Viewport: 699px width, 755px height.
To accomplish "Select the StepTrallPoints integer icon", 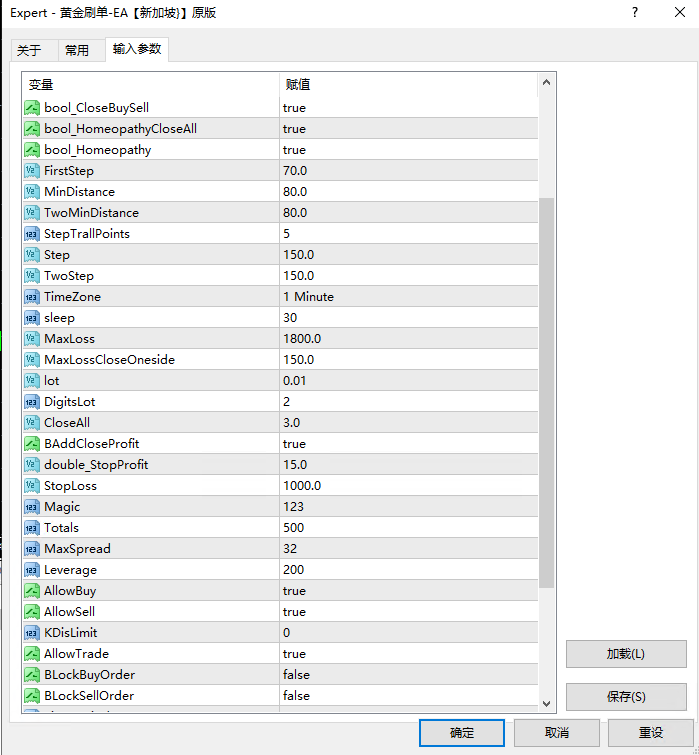I will click(32, 234).
